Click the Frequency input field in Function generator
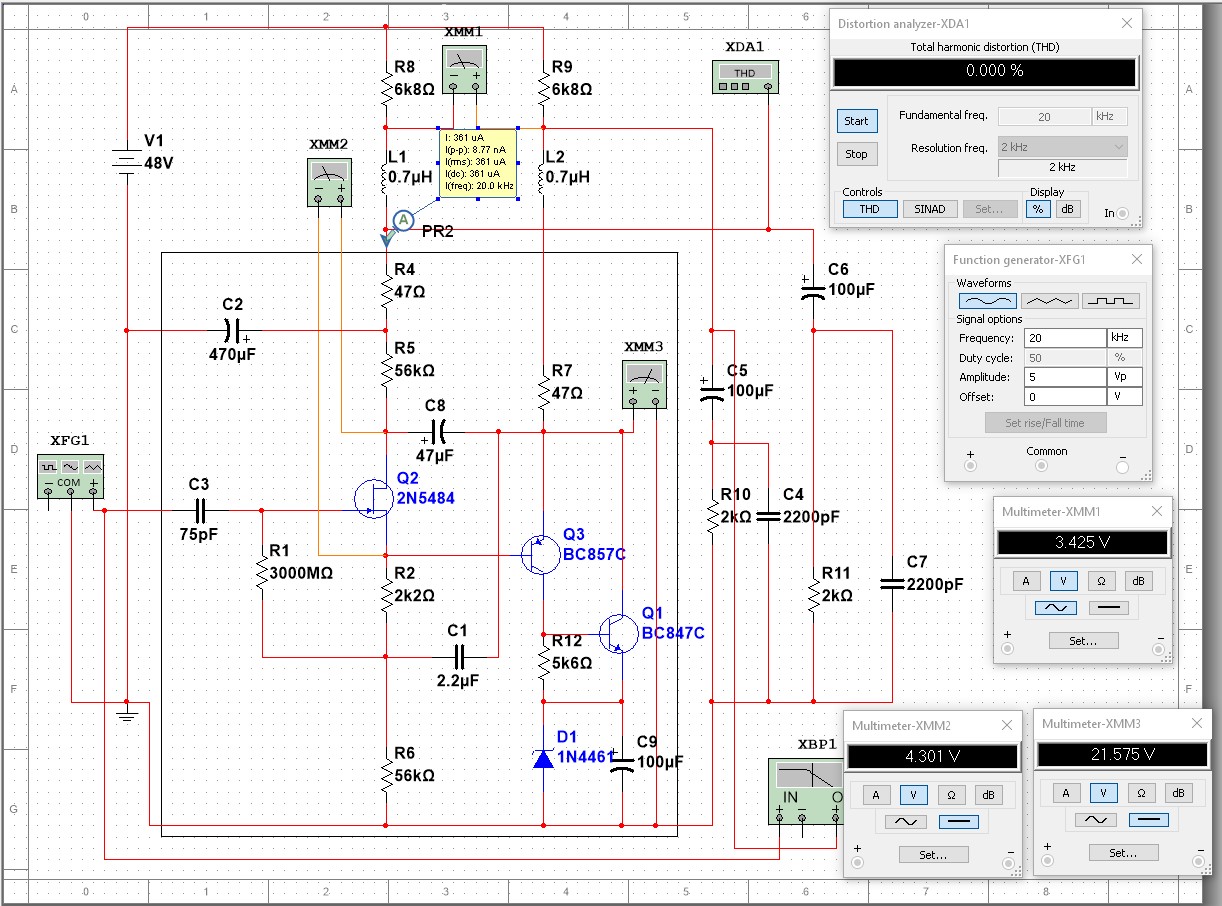Viewport: 1222px width, 906px height. pyautogui.click(x=1064, y=338)
